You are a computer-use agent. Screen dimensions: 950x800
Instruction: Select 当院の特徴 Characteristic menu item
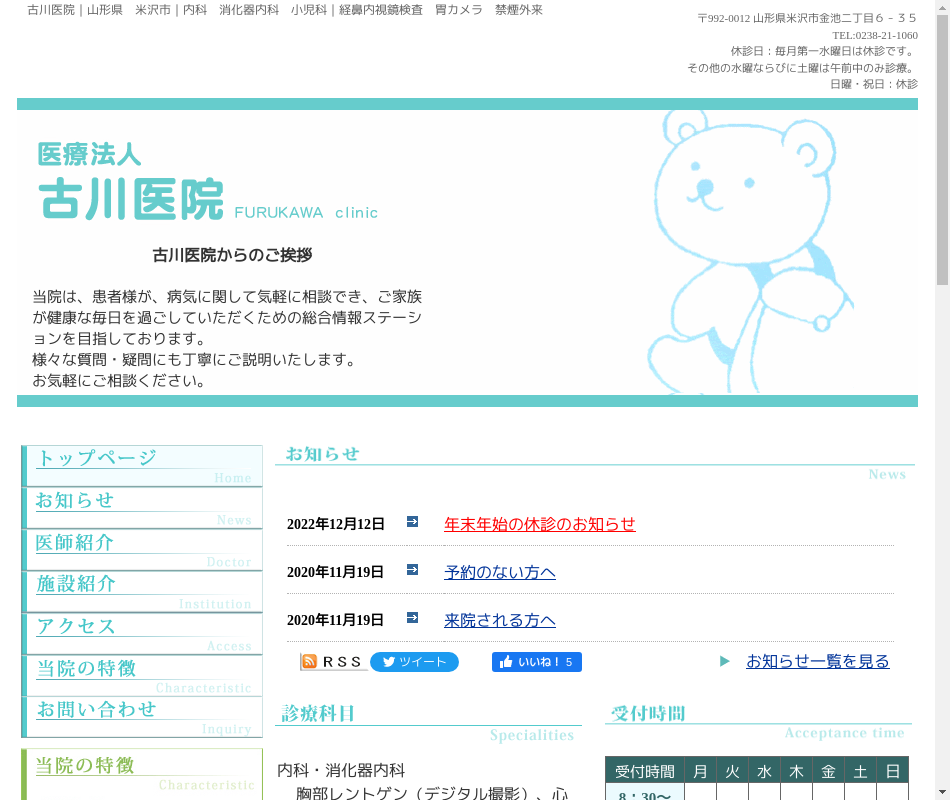(143, 676)
